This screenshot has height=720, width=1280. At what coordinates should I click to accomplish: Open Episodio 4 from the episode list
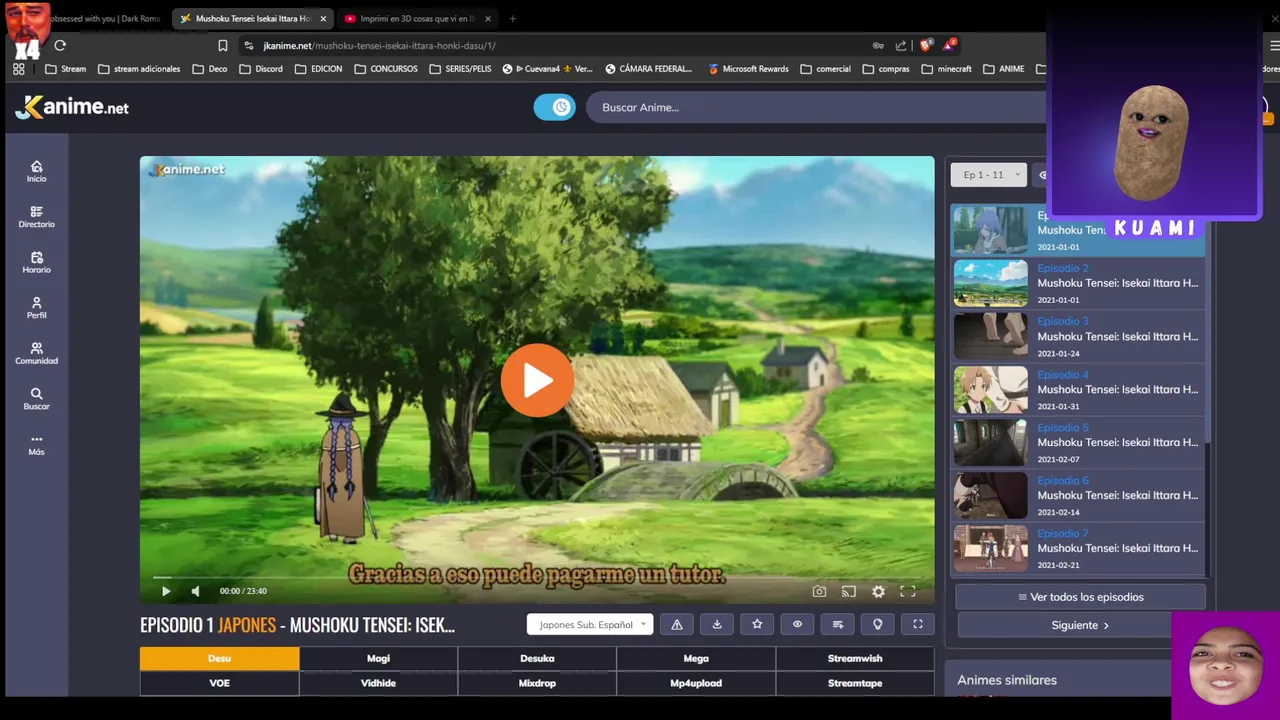(1078, 389)
